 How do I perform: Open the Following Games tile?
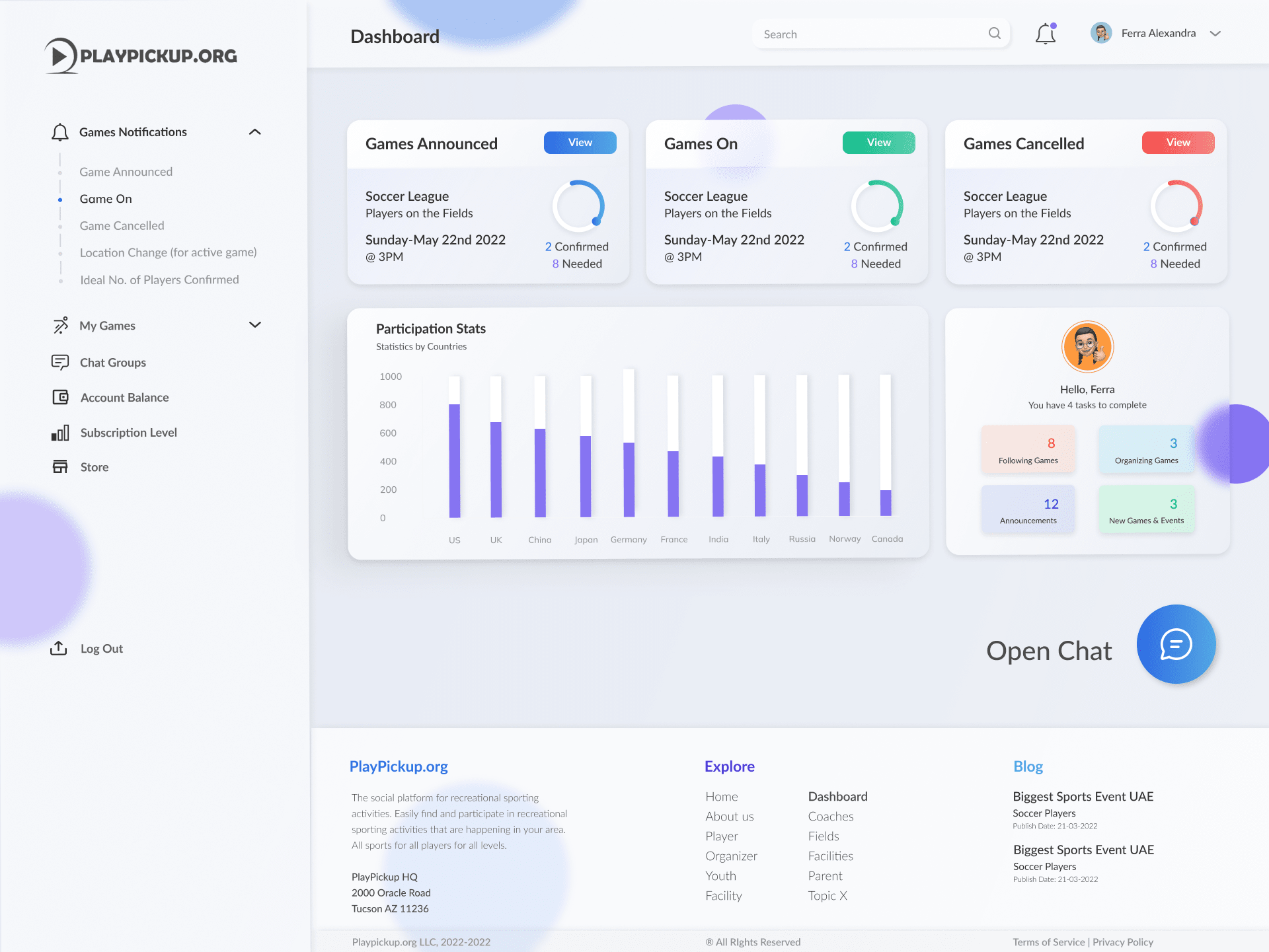1028,449
